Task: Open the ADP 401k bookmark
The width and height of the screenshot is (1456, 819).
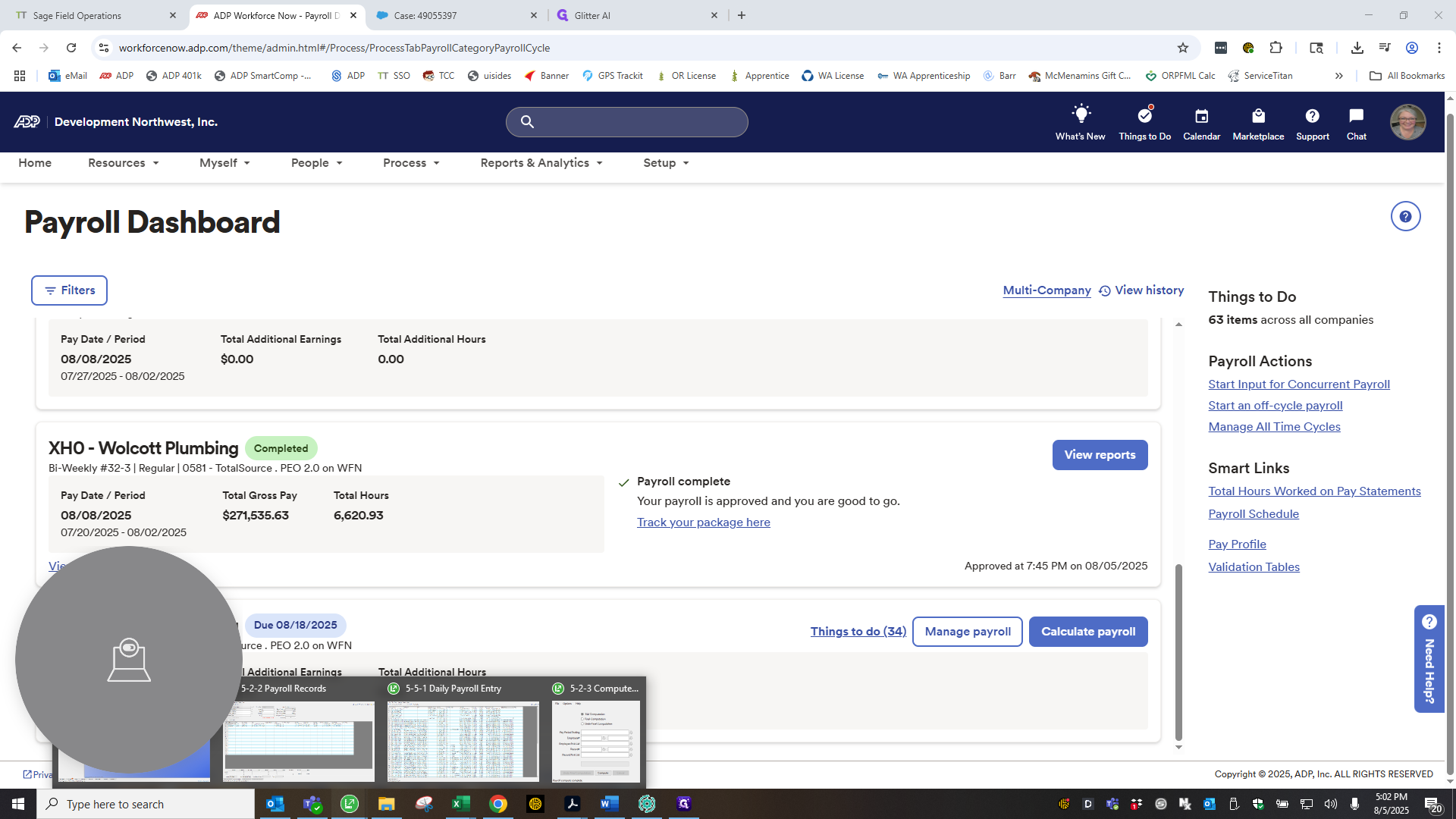Action: [x=174, y=76]
